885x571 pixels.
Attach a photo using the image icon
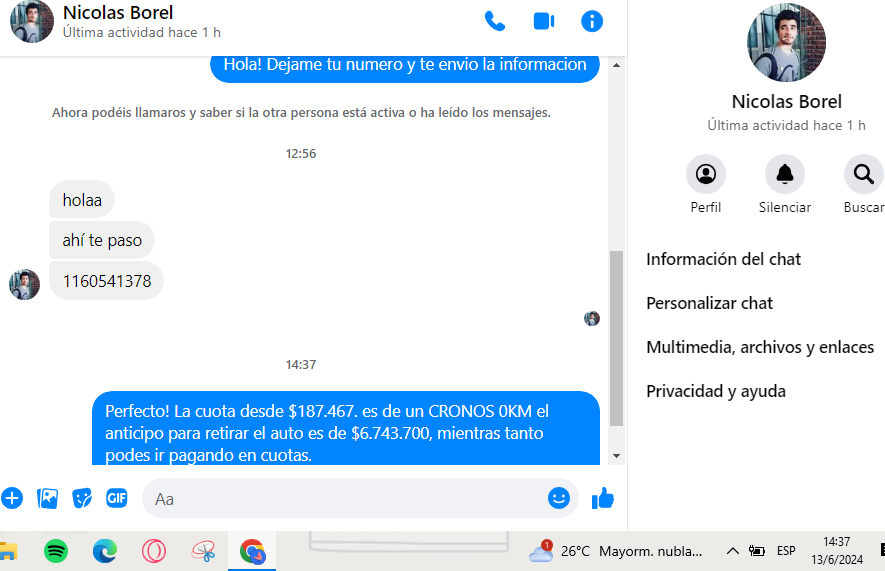pos(47,498)
